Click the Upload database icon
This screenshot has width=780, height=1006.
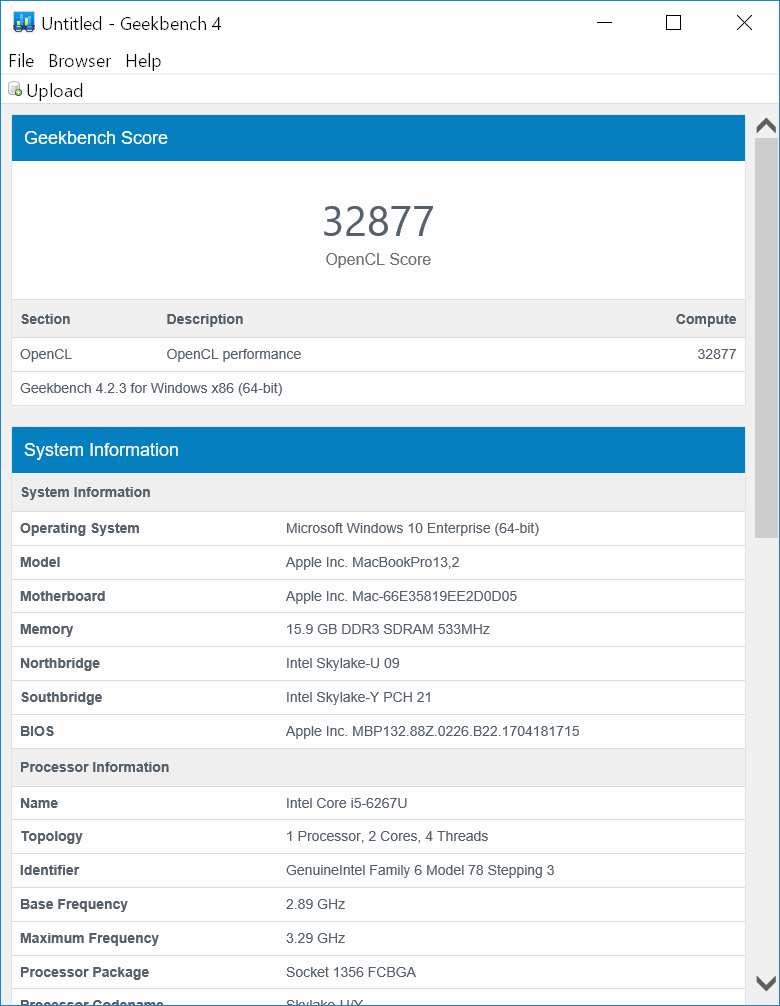15,89
